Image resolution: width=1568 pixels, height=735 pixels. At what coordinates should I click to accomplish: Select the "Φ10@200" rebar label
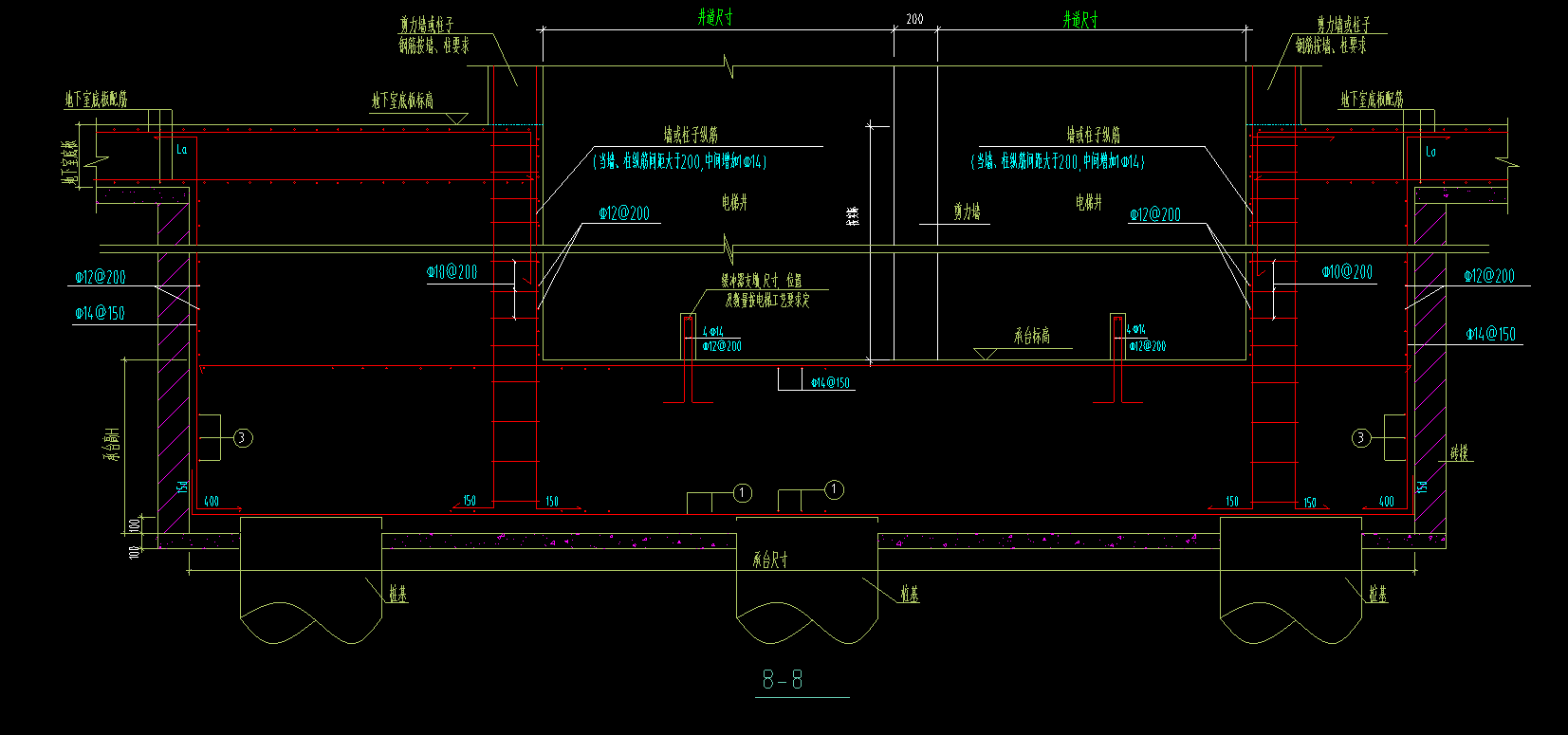click(1348, 272)
